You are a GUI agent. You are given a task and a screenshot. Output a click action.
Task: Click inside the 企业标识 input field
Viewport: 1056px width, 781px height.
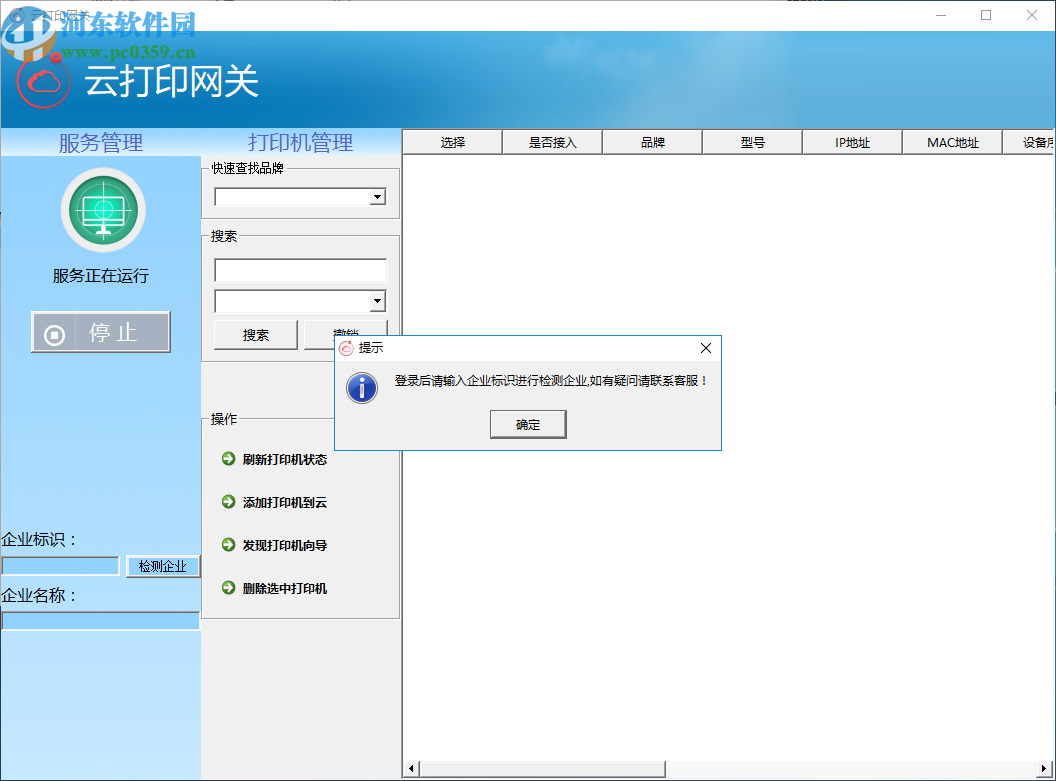[58, 565]
